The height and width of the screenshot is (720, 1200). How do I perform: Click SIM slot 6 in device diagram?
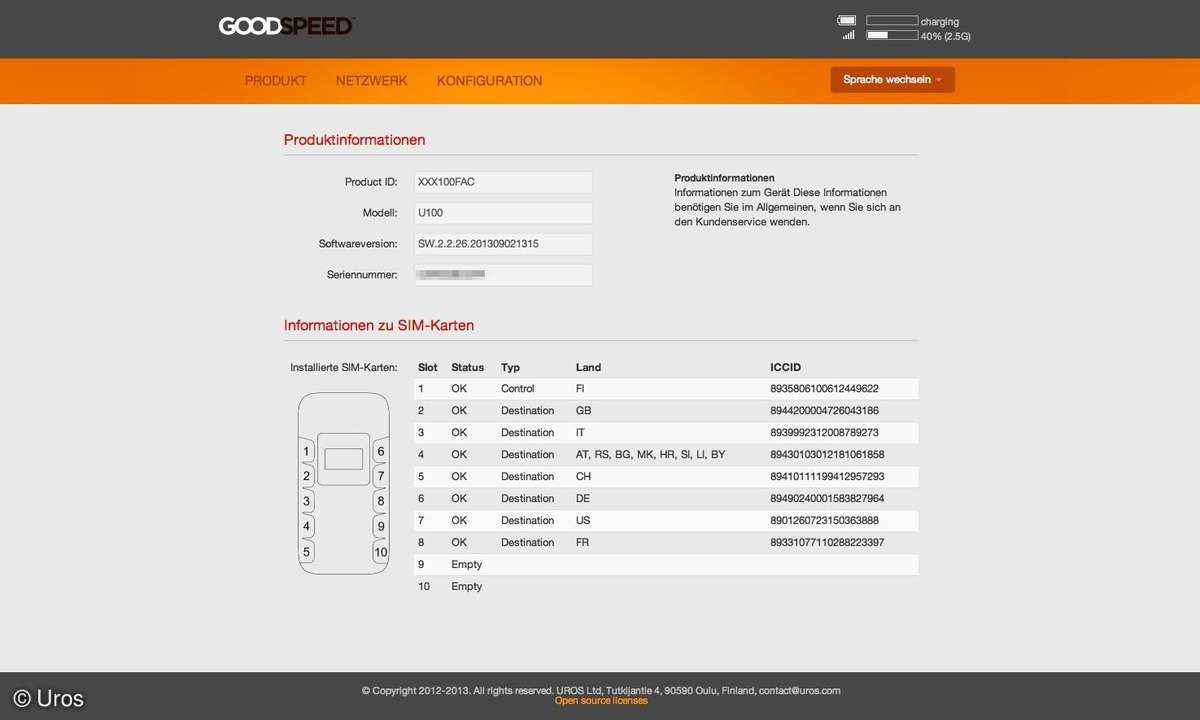point(381,452)
